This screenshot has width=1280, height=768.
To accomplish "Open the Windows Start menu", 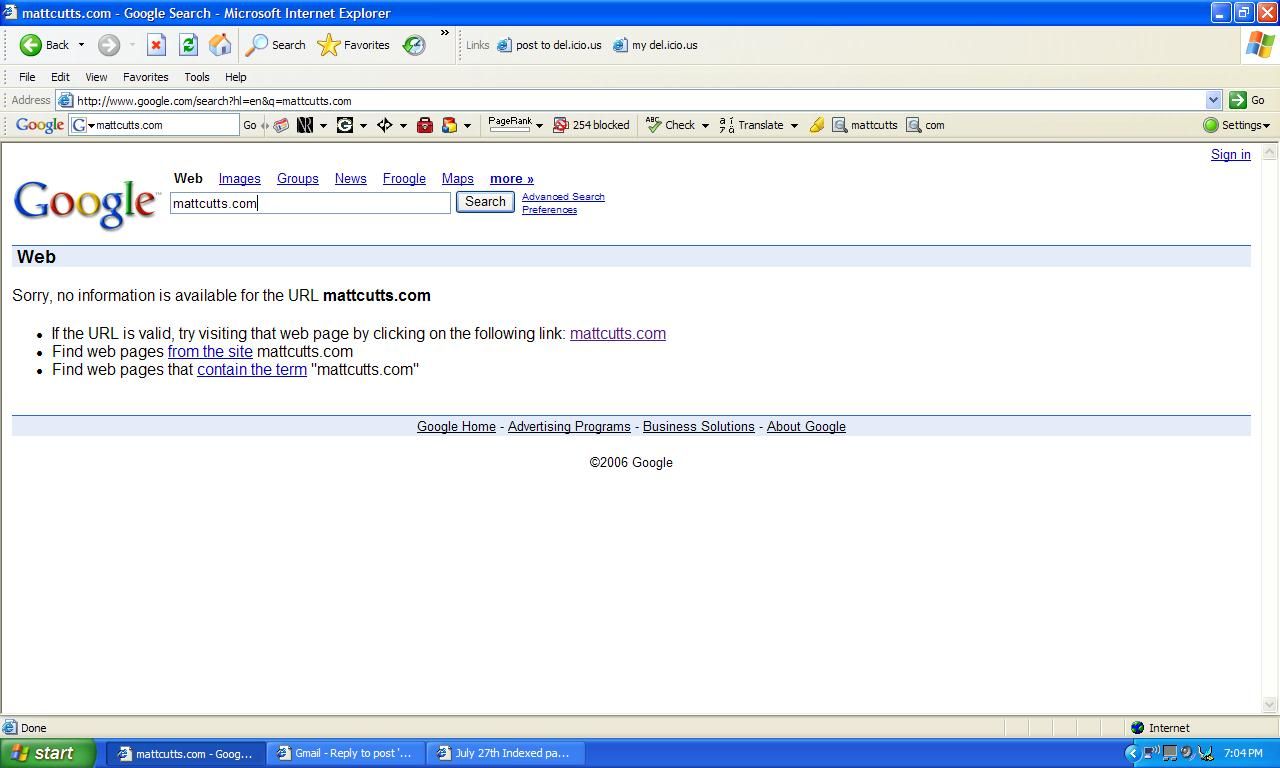I will coord(48,753).
